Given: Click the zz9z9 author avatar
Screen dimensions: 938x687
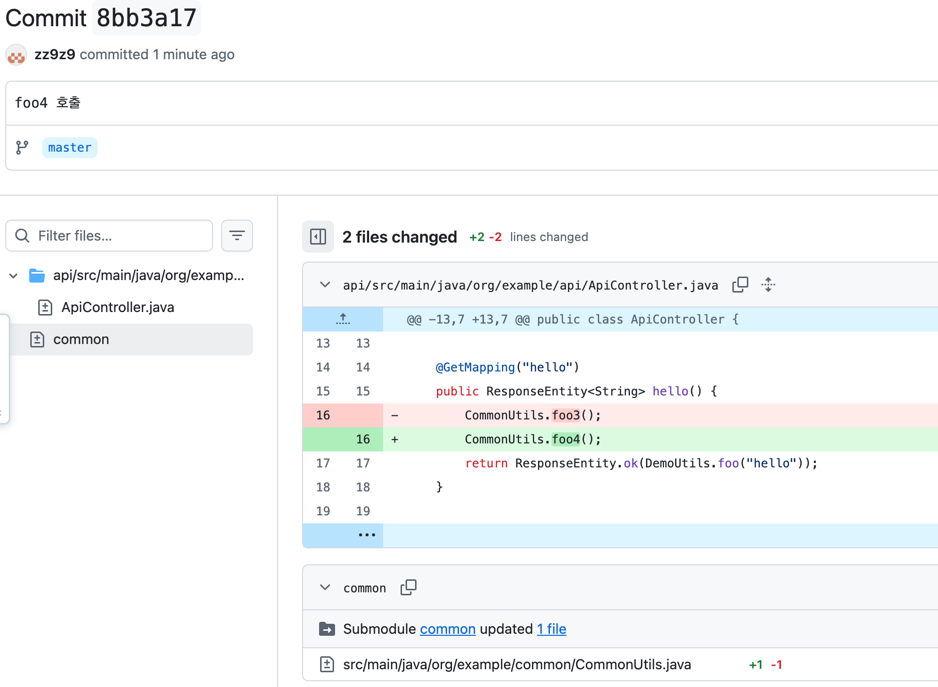Looking at the screenshot, I should (16, 55).
